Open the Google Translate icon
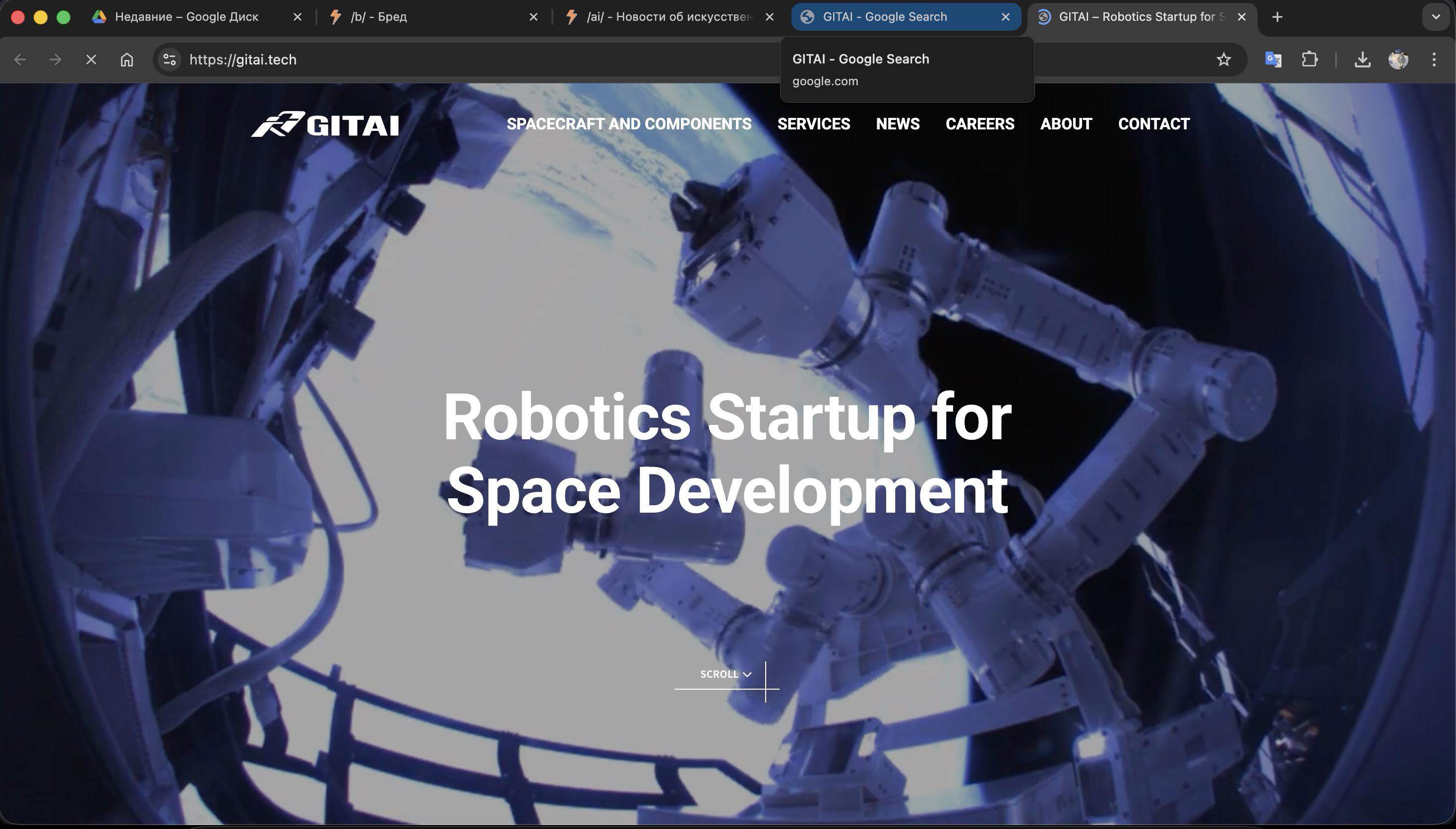The height and width of the screenshot is (829, 1456). point(1273,59)
